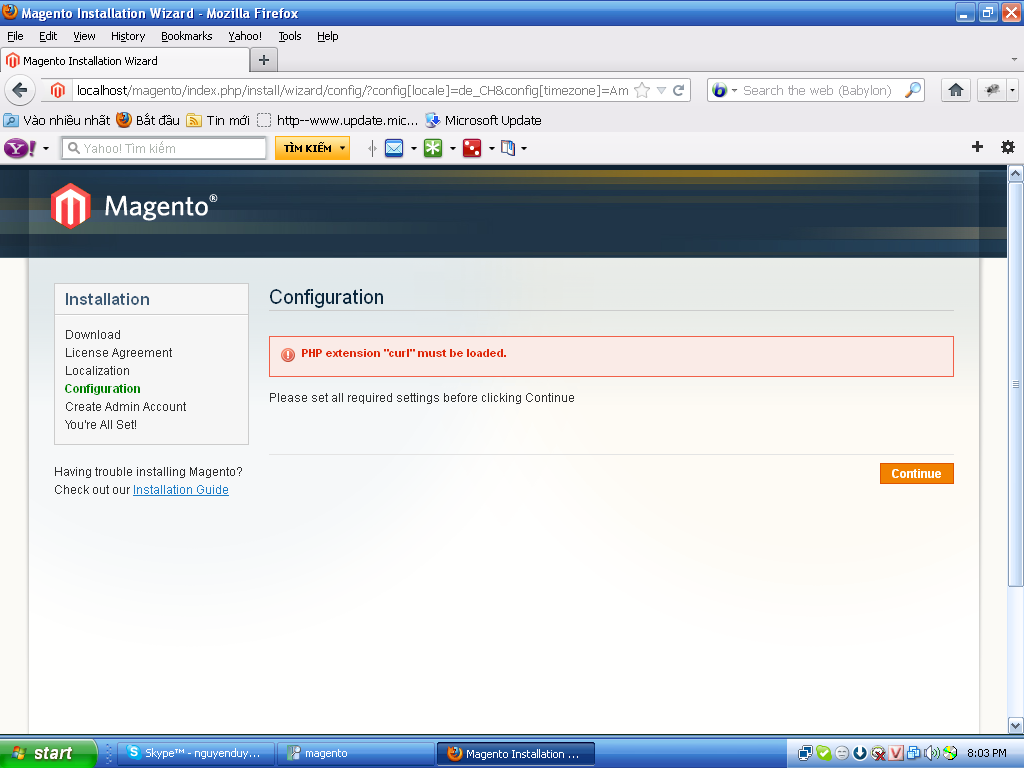
Task: Click the orange Continue button
Action: pos(916,473)
